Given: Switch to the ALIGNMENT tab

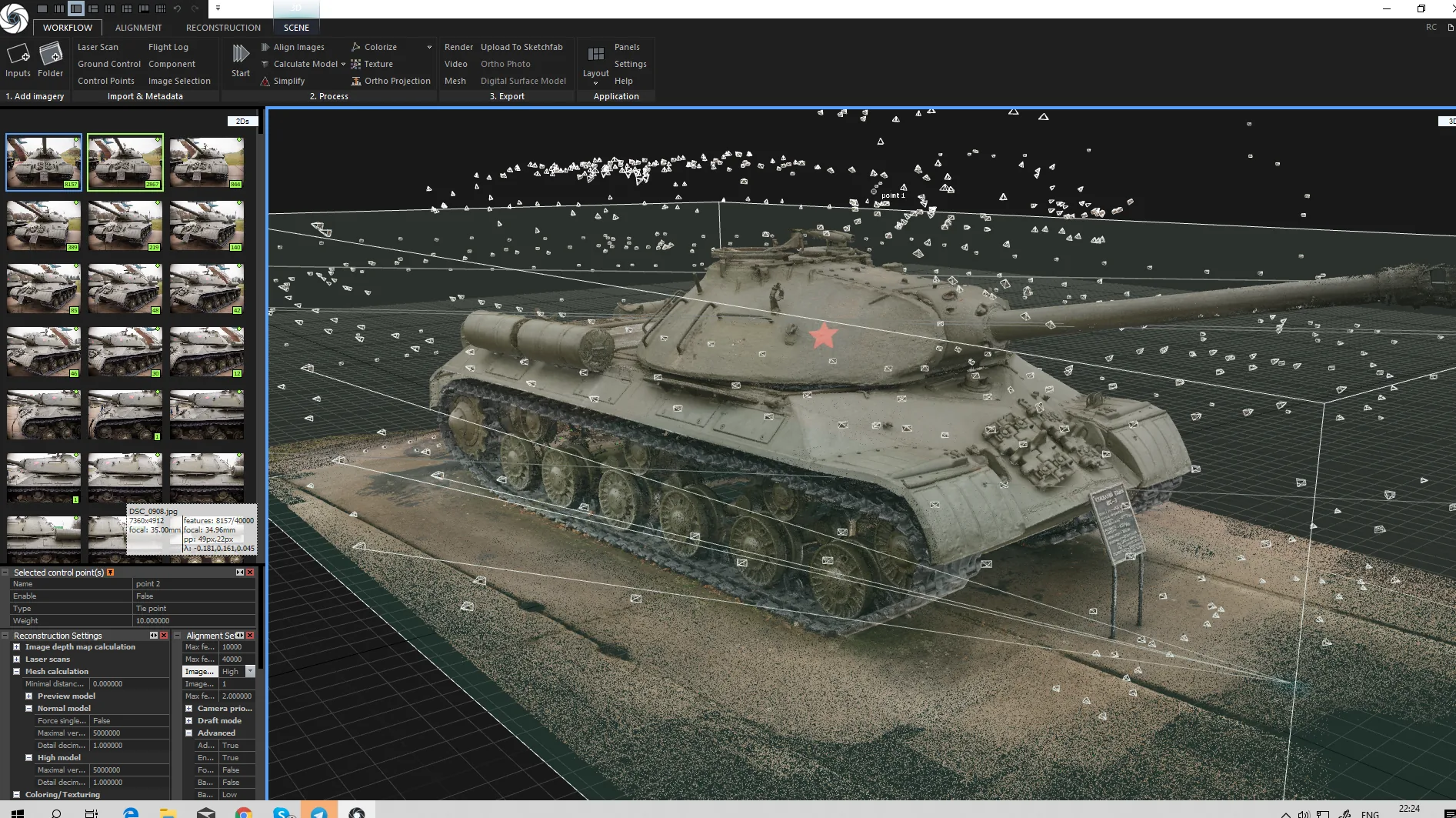Looking at the screenshot, I should 138,28.
